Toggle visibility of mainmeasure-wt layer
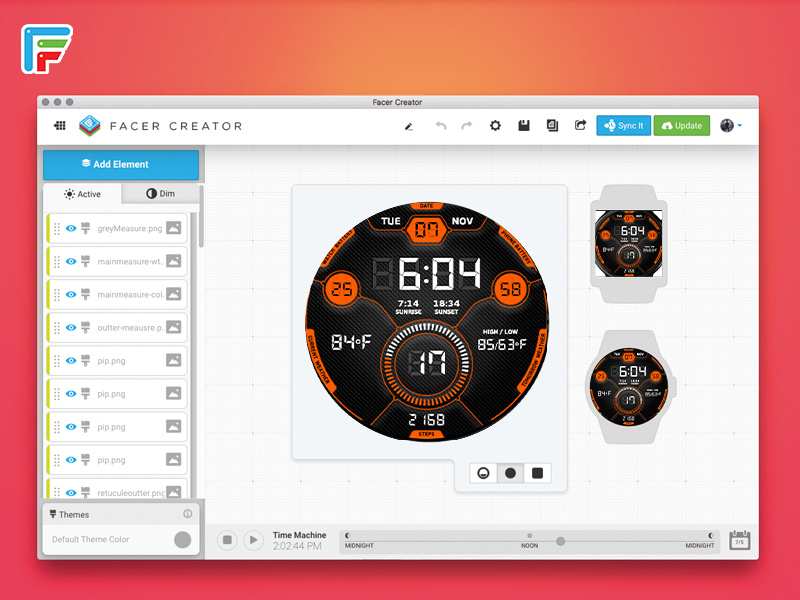Screen dimensions: 800x600 click(x=71, y=261)
